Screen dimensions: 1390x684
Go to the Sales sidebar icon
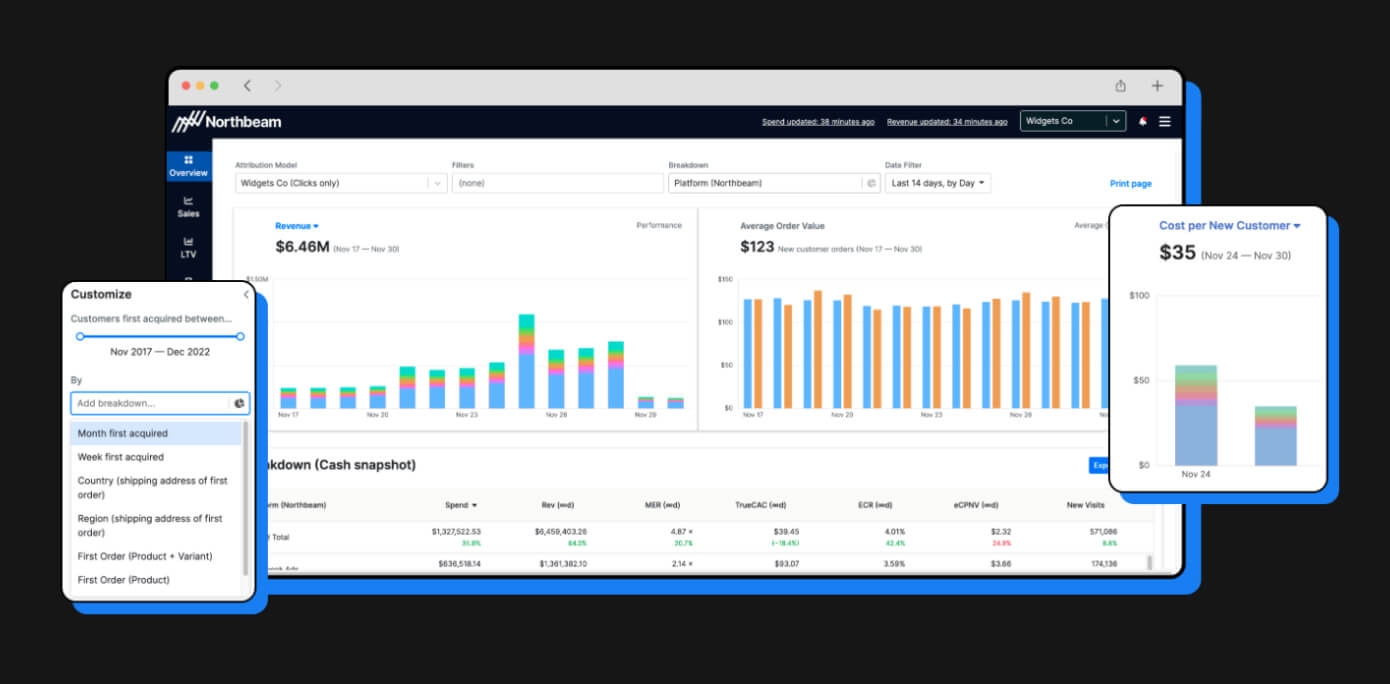(188, 206)
